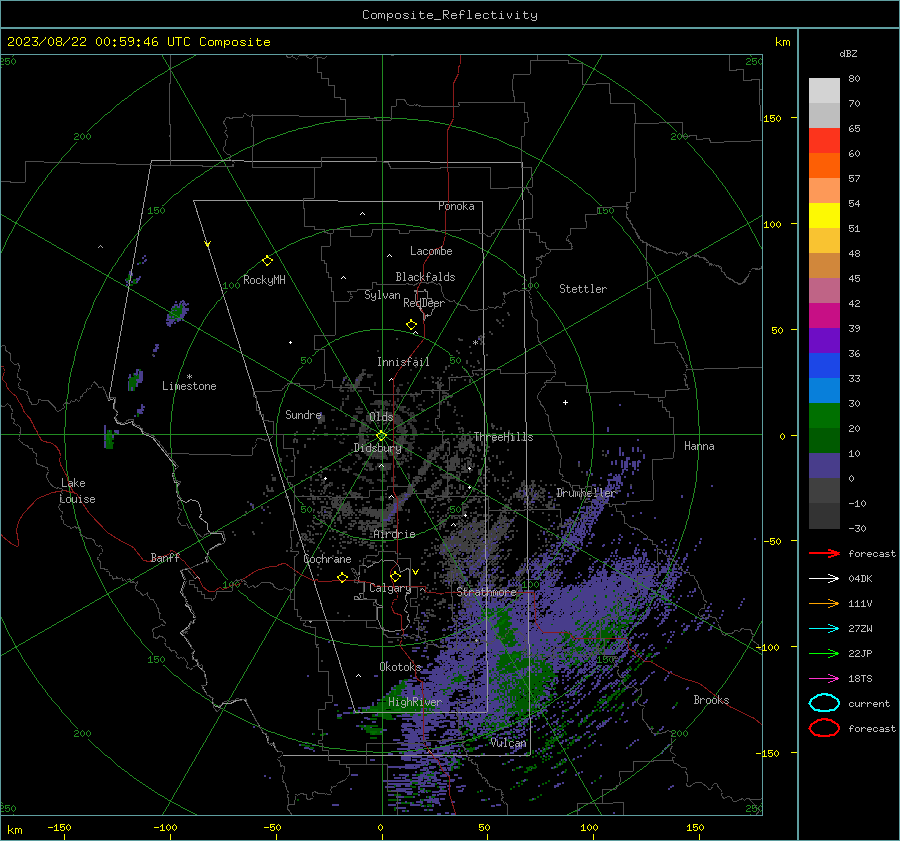The height and width of the screenshot is (841, 900).
Task: Click the red forecast arrow in legend
Action: pyautogui.click(x=824, y=553)
